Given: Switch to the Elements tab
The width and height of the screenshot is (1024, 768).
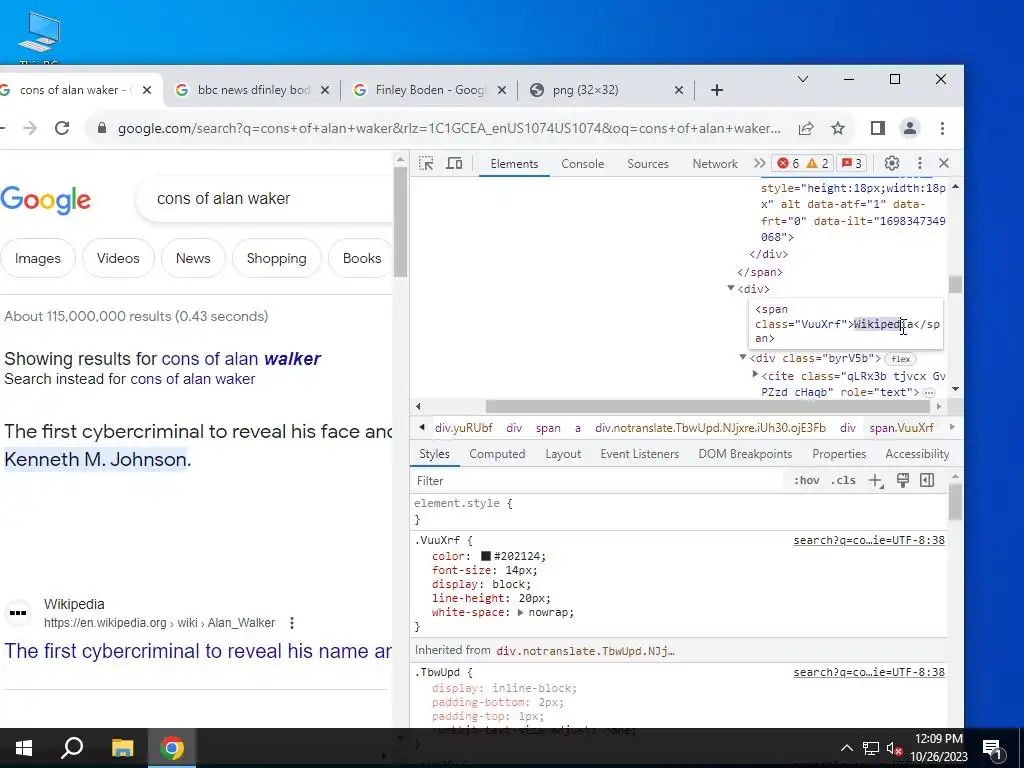Looking at the screenshot, I should pos(514,164).
